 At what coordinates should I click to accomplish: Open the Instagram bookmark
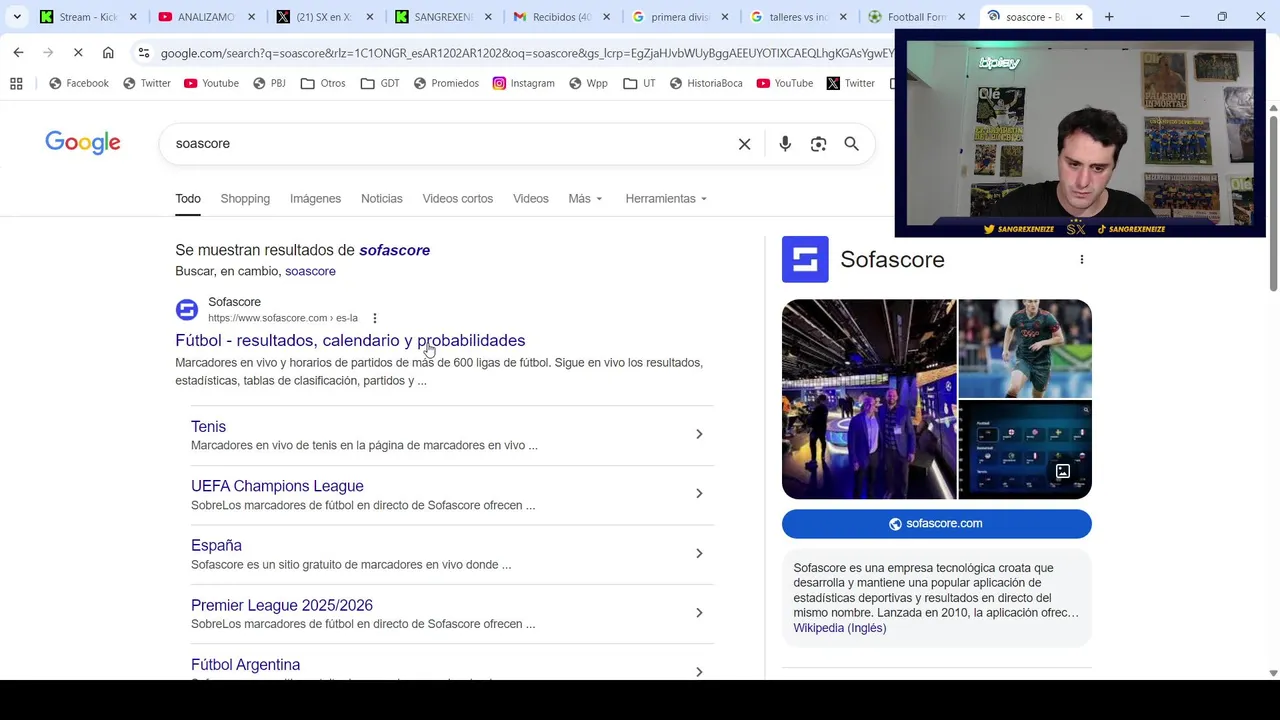pos(523,83)
